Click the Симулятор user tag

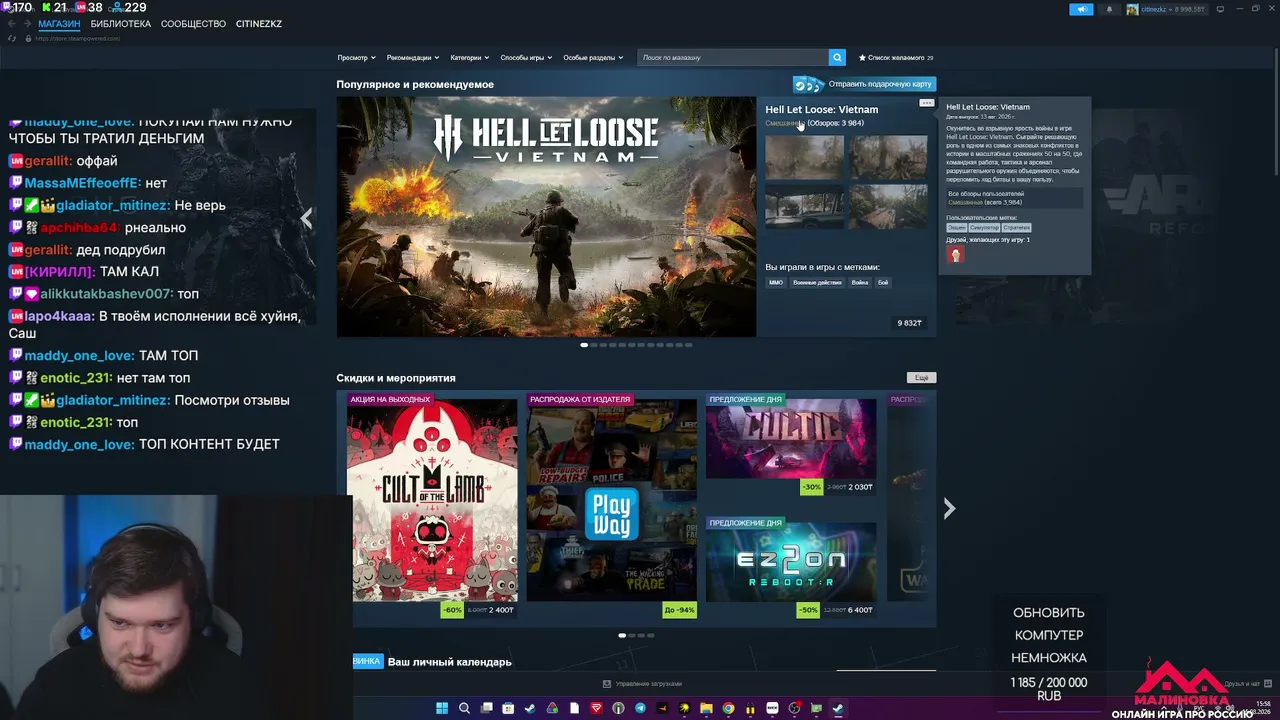(984, 228)
